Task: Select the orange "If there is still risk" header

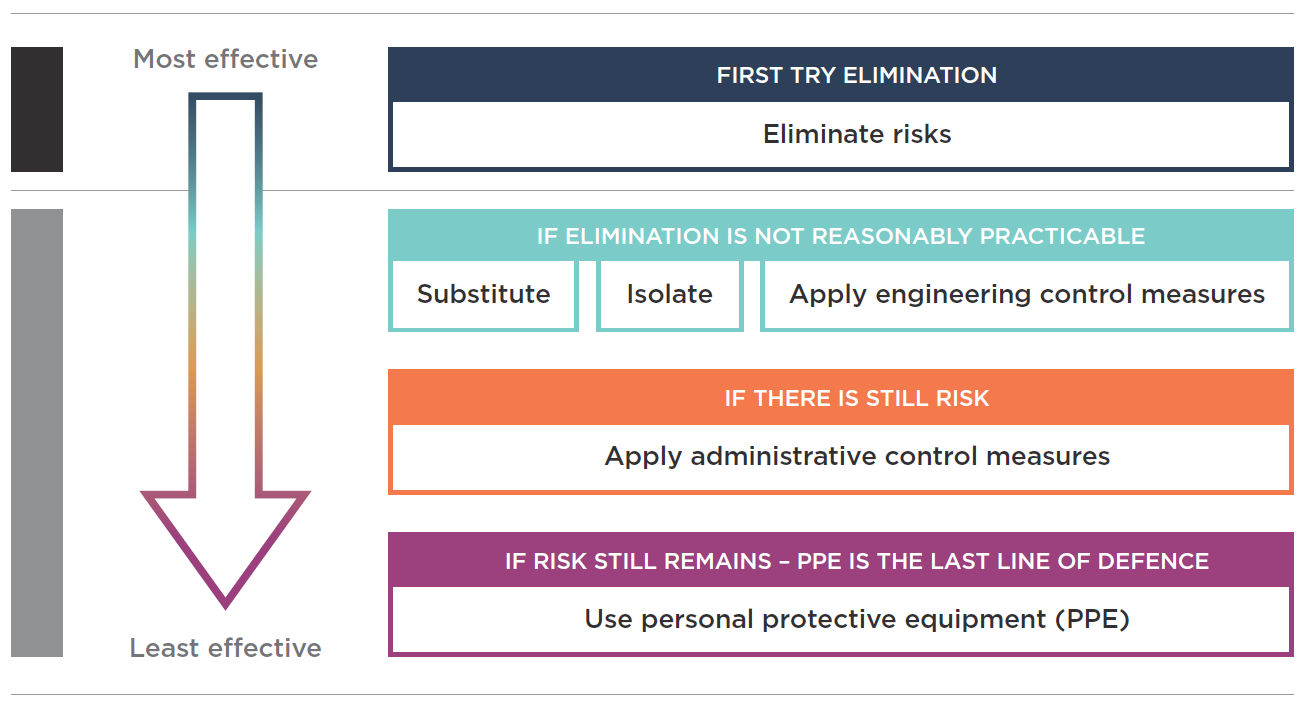Action: point(856,398)
